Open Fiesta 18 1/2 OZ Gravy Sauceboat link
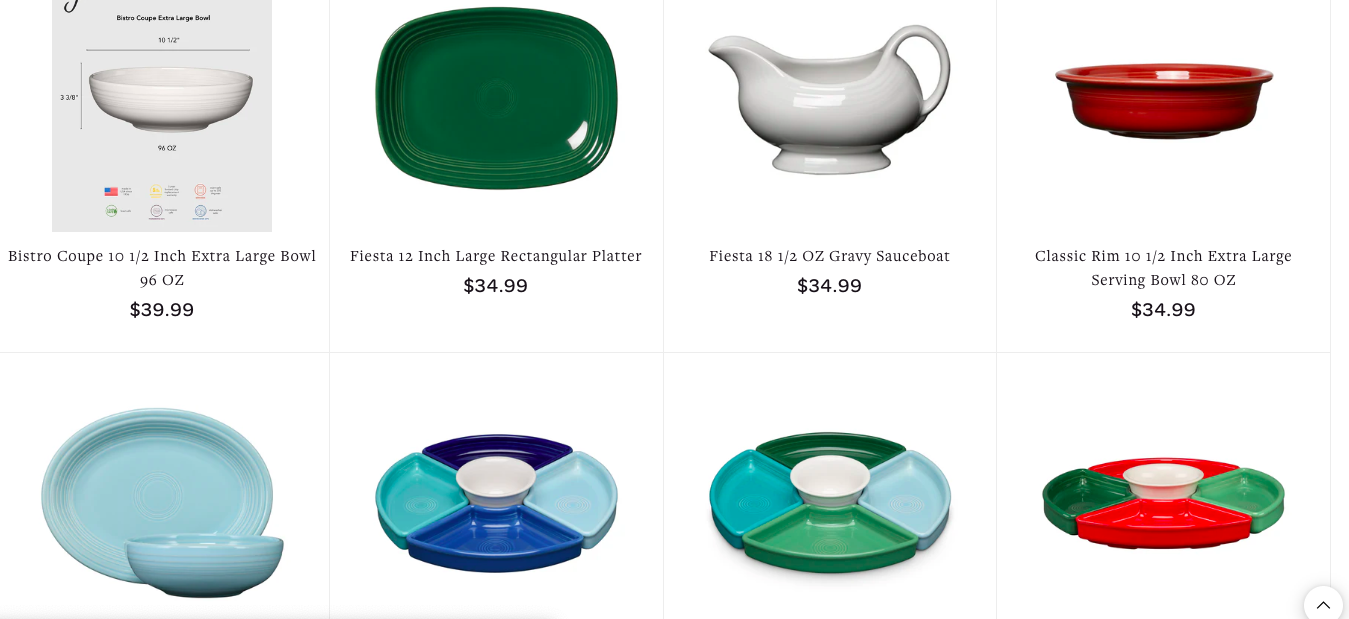 pos(829,256)
